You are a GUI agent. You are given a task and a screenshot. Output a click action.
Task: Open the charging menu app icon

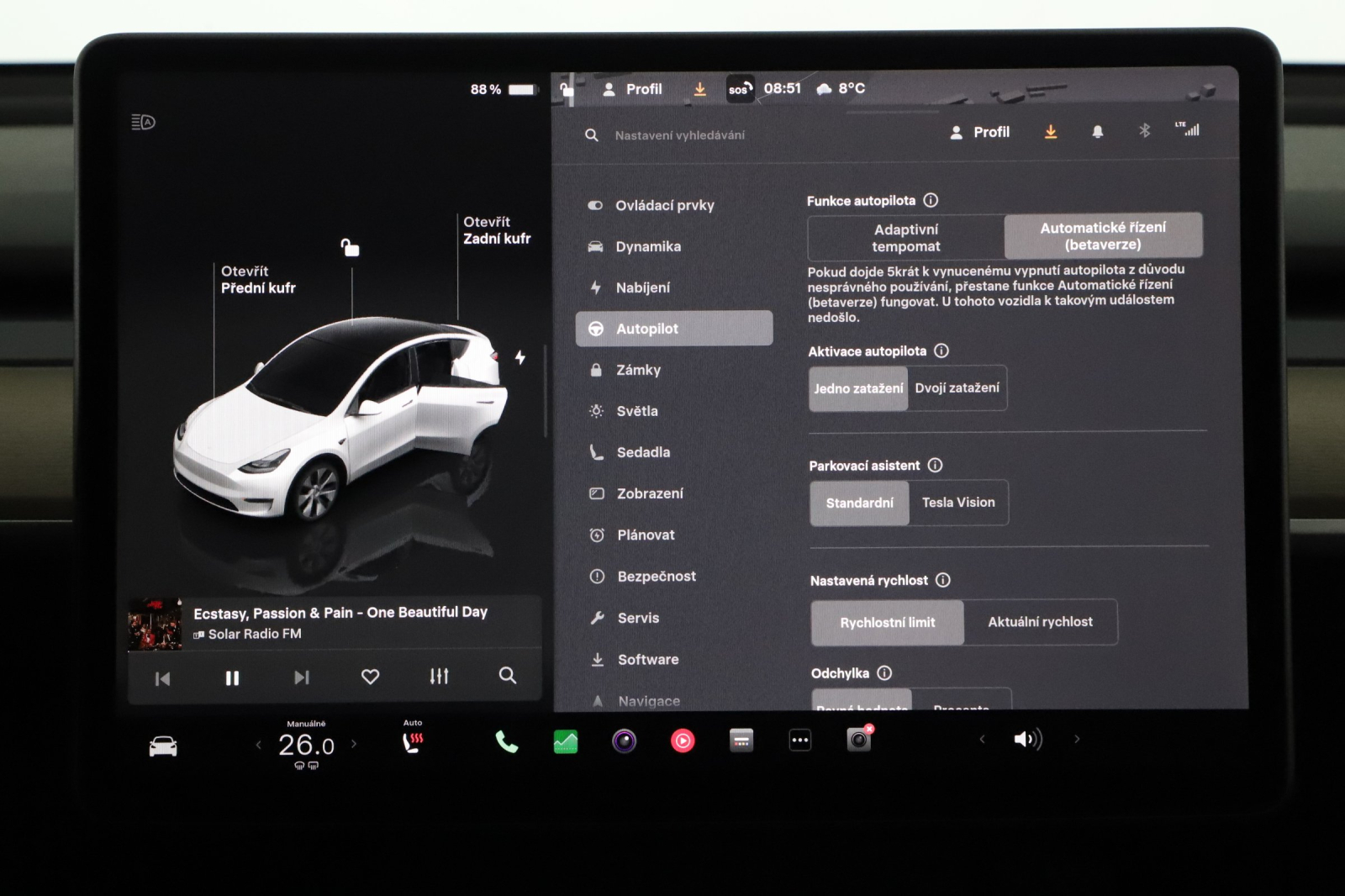tap(741, 741)
